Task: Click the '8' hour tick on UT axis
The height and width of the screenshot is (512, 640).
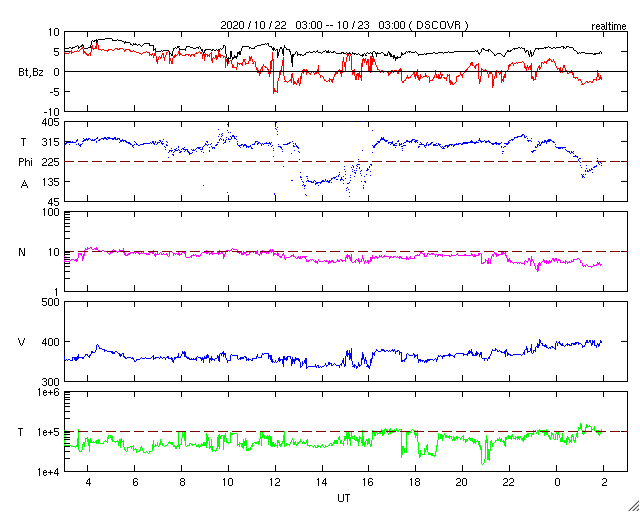Action: pyautogui.click(x=182, y=482)
